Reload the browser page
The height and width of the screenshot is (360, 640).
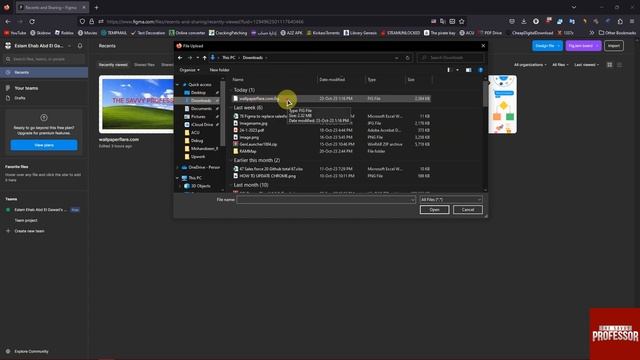click(32, 22)
